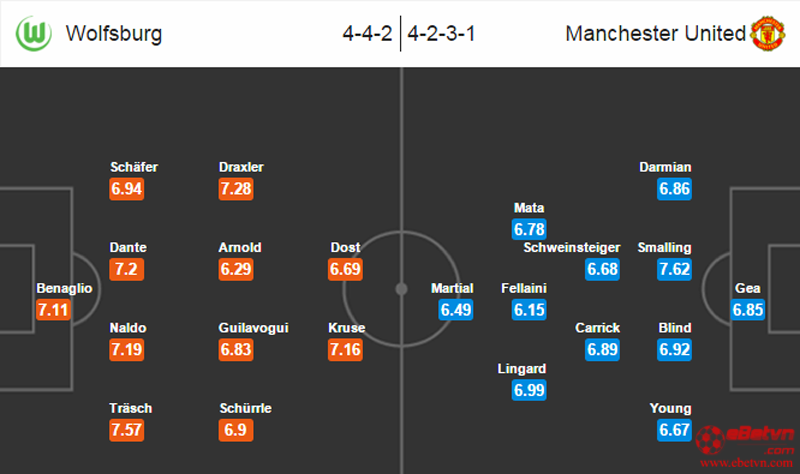Click Gea's 6.85 goalkeeper rating
Image resolution: width=800 pixels, height=474 pixels.
(x=747, y=310)
